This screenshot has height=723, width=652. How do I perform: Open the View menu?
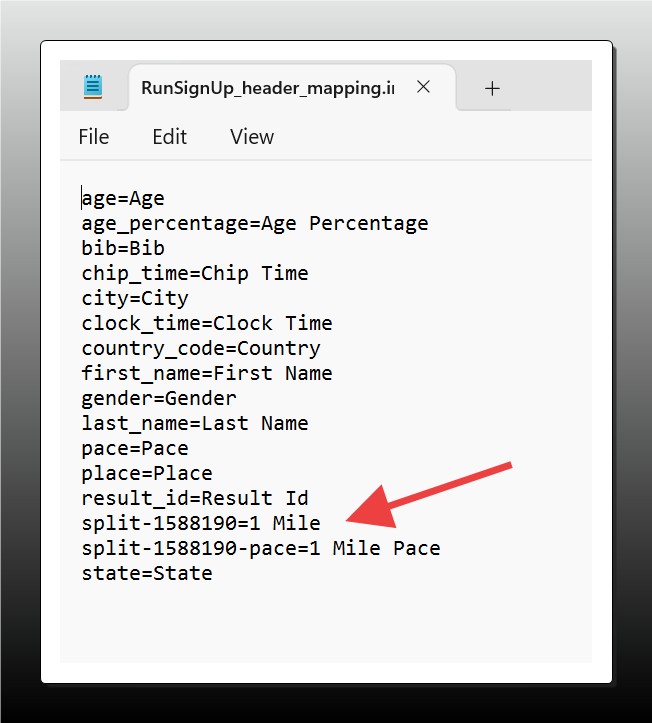pyautogui.click(x=252, y=137)
